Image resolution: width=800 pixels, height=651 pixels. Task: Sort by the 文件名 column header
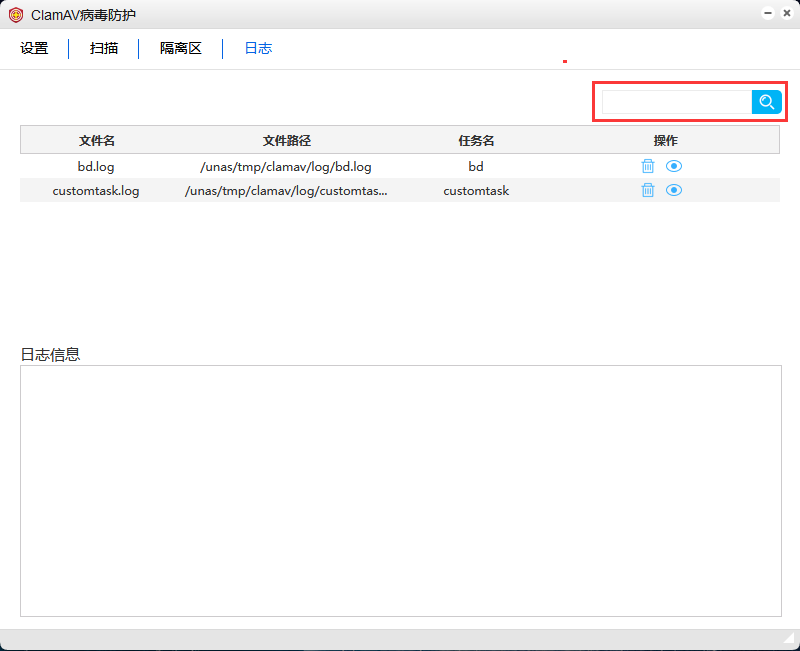click(97, 140)
